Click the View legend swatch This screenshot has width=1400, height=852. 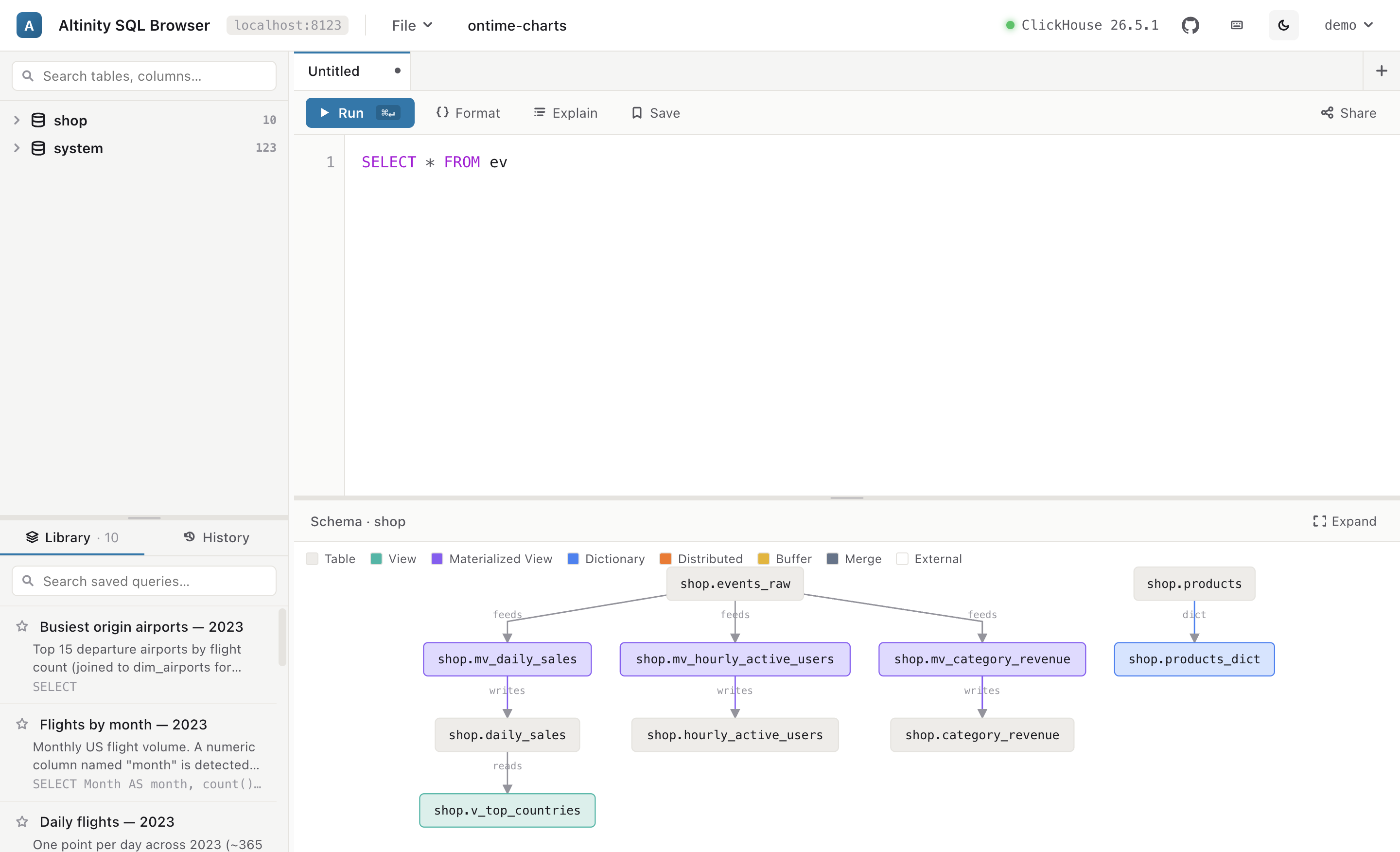coord(376,559)
